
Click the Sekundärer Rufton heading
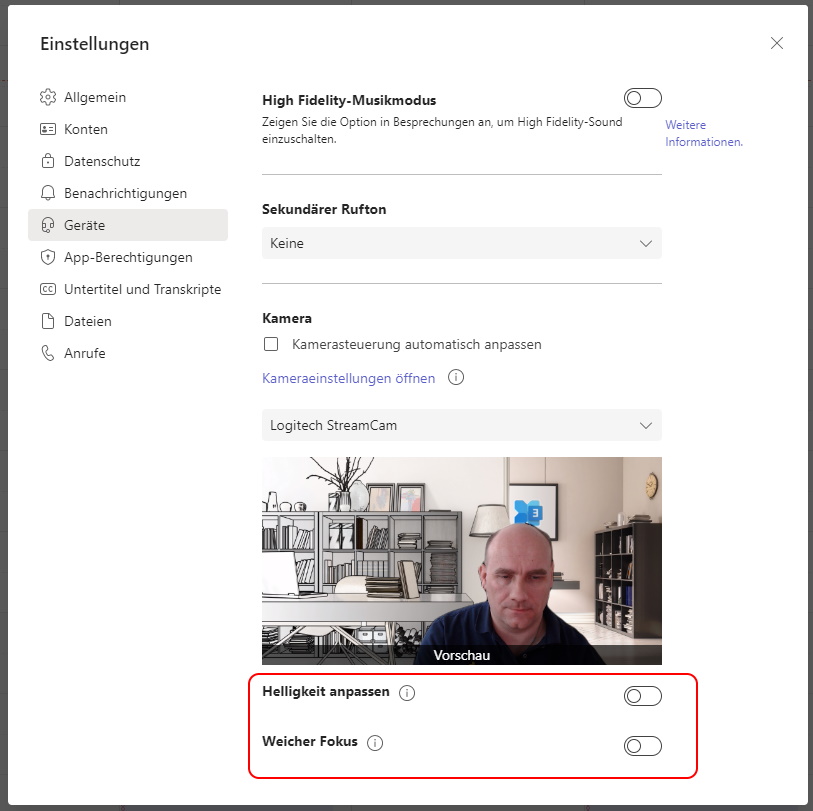click(324, 209)
